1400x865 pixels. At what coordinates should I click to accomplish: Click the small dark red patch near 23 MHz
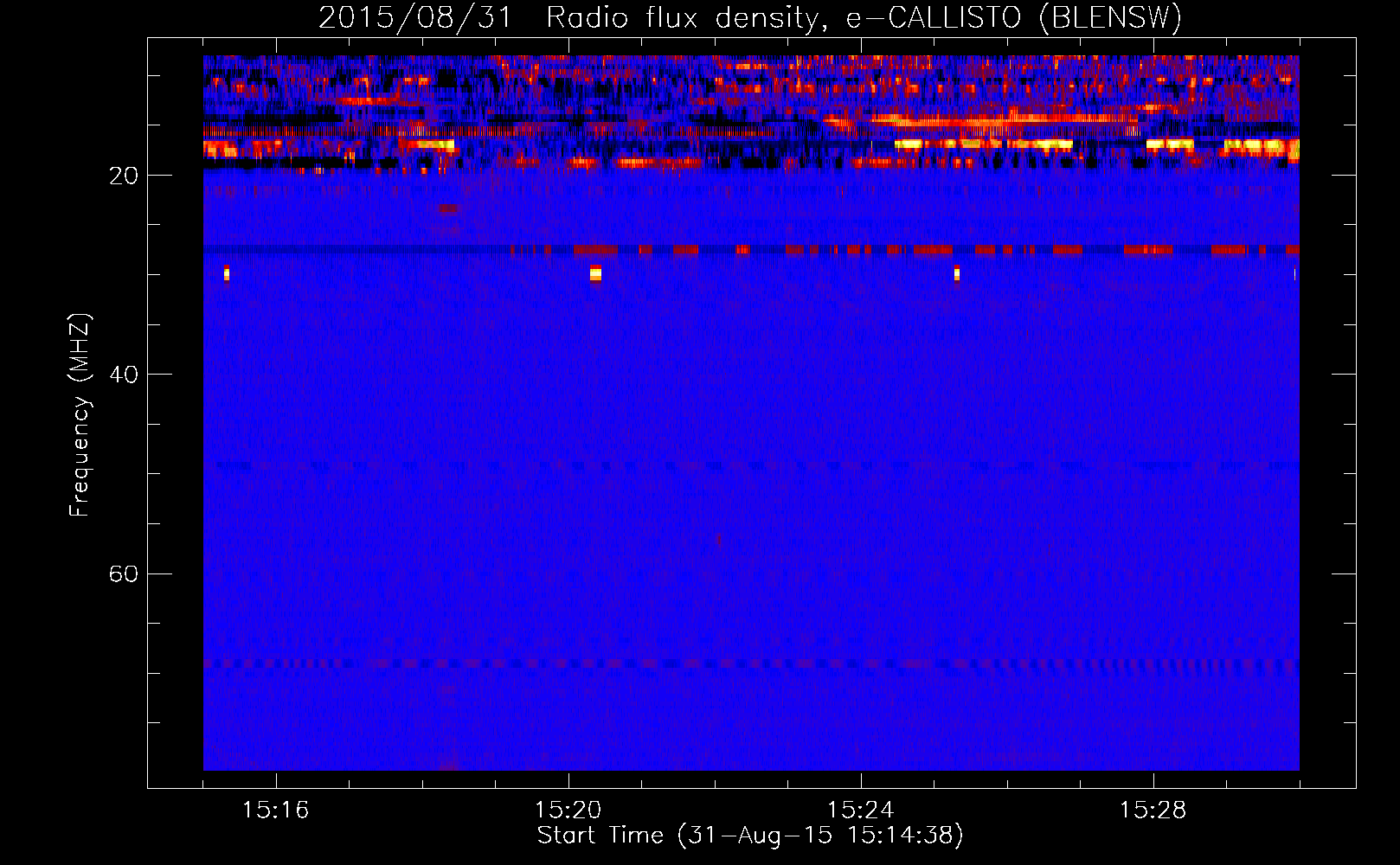pyautogui.click(x=448, y=208)
